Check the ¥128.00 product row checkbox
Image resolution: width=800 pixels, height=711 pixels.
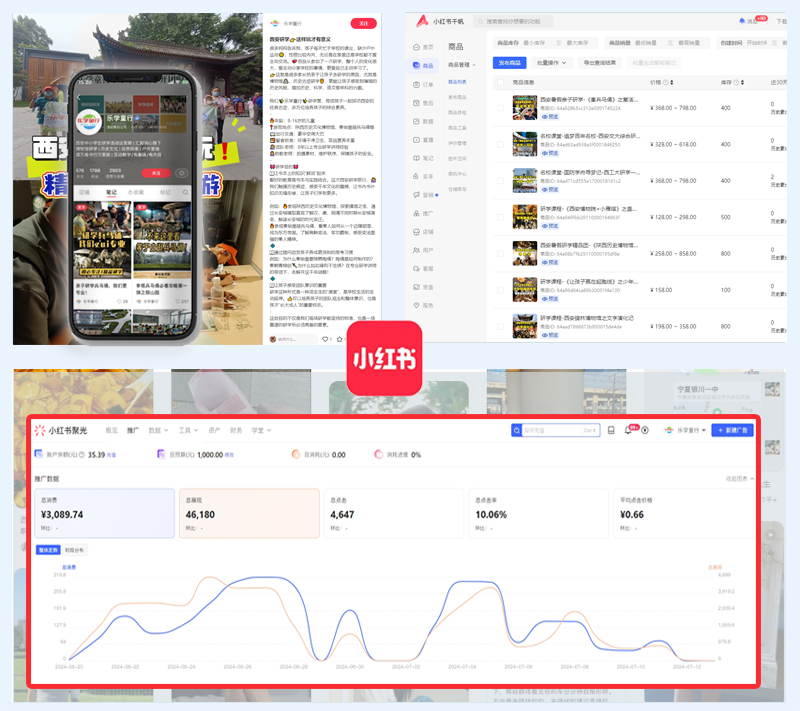pos(501,217)
